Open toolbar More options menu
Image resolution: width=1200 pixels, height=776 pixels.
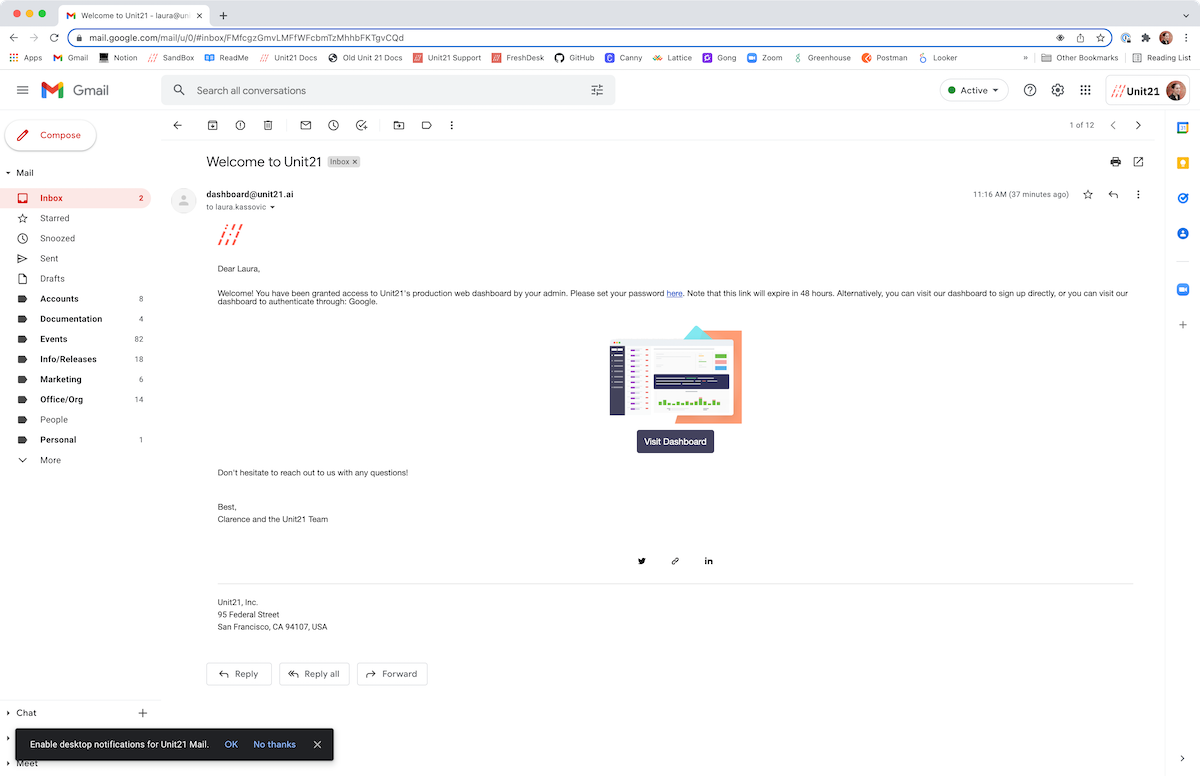pos(452,125)
